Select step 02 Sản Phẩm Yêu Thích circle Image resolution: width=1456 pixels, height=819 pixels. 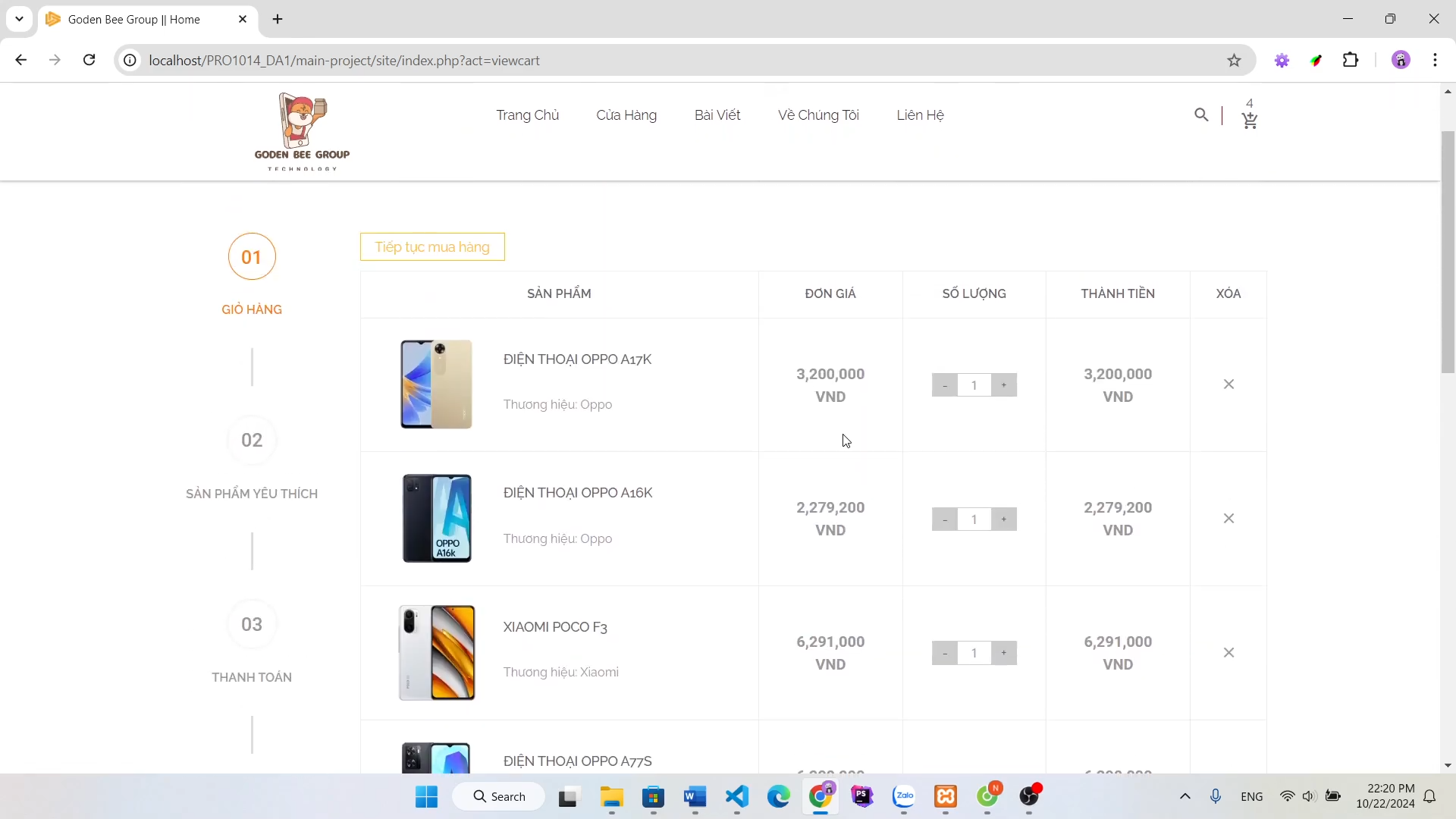(x=252, y=441)
